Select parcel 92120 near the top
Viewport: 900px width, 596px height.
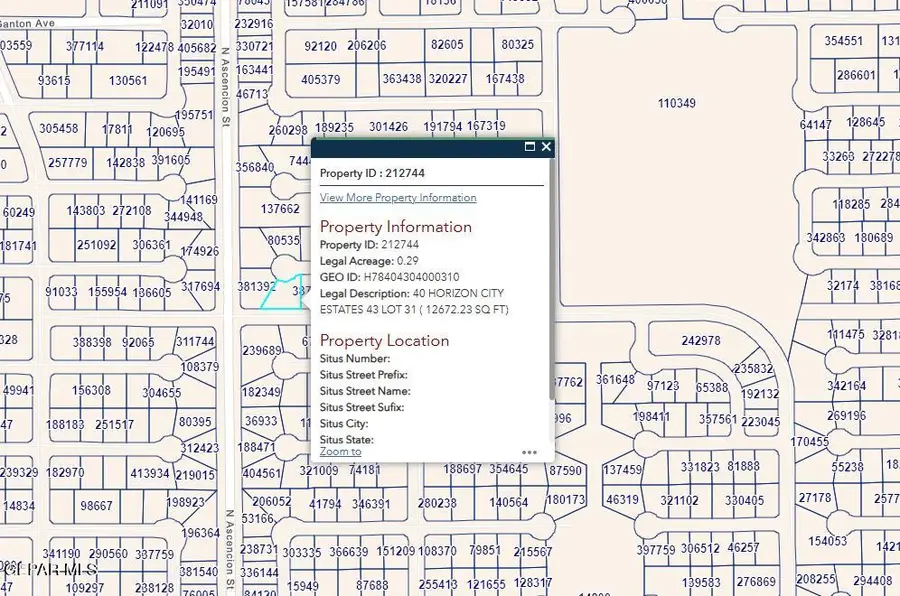(x=320, y=45)
